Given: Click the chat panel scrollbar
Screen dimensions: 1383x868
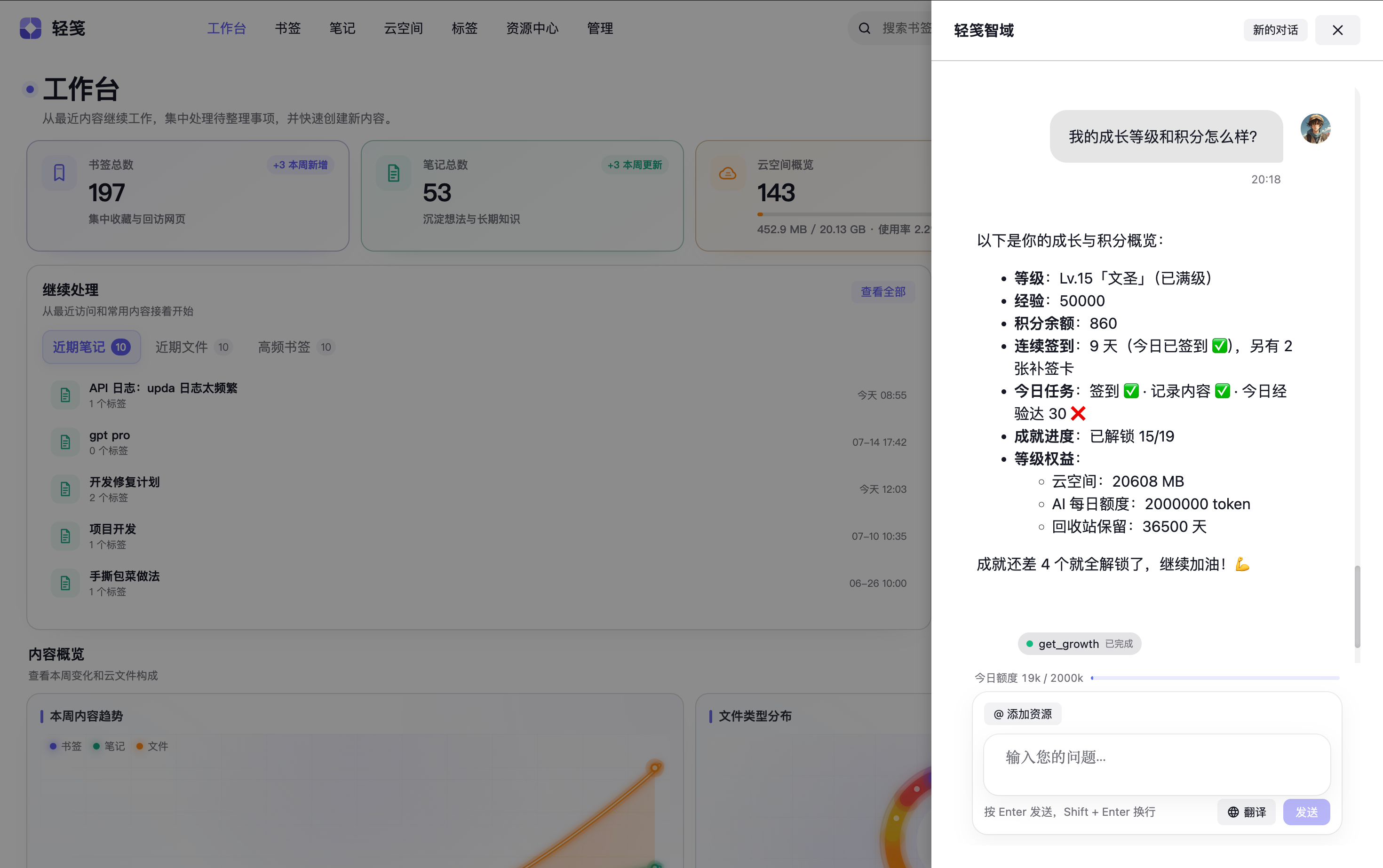Looking at the screenshot, I should click(1357, 606).
